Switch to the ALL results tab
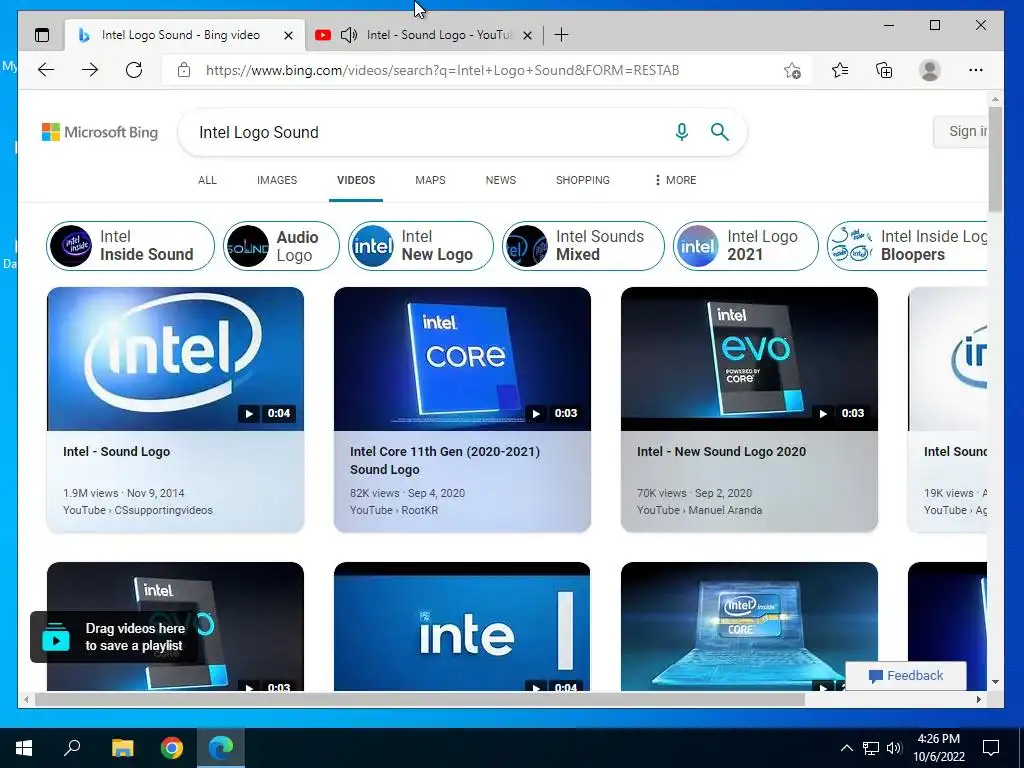 [207, 180]
